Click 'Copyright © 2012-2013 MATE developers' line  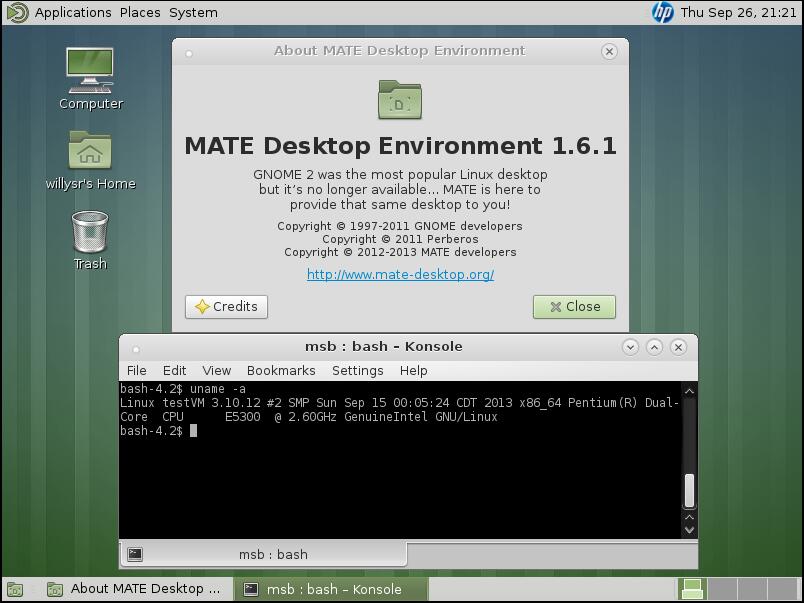coord(400,252)
